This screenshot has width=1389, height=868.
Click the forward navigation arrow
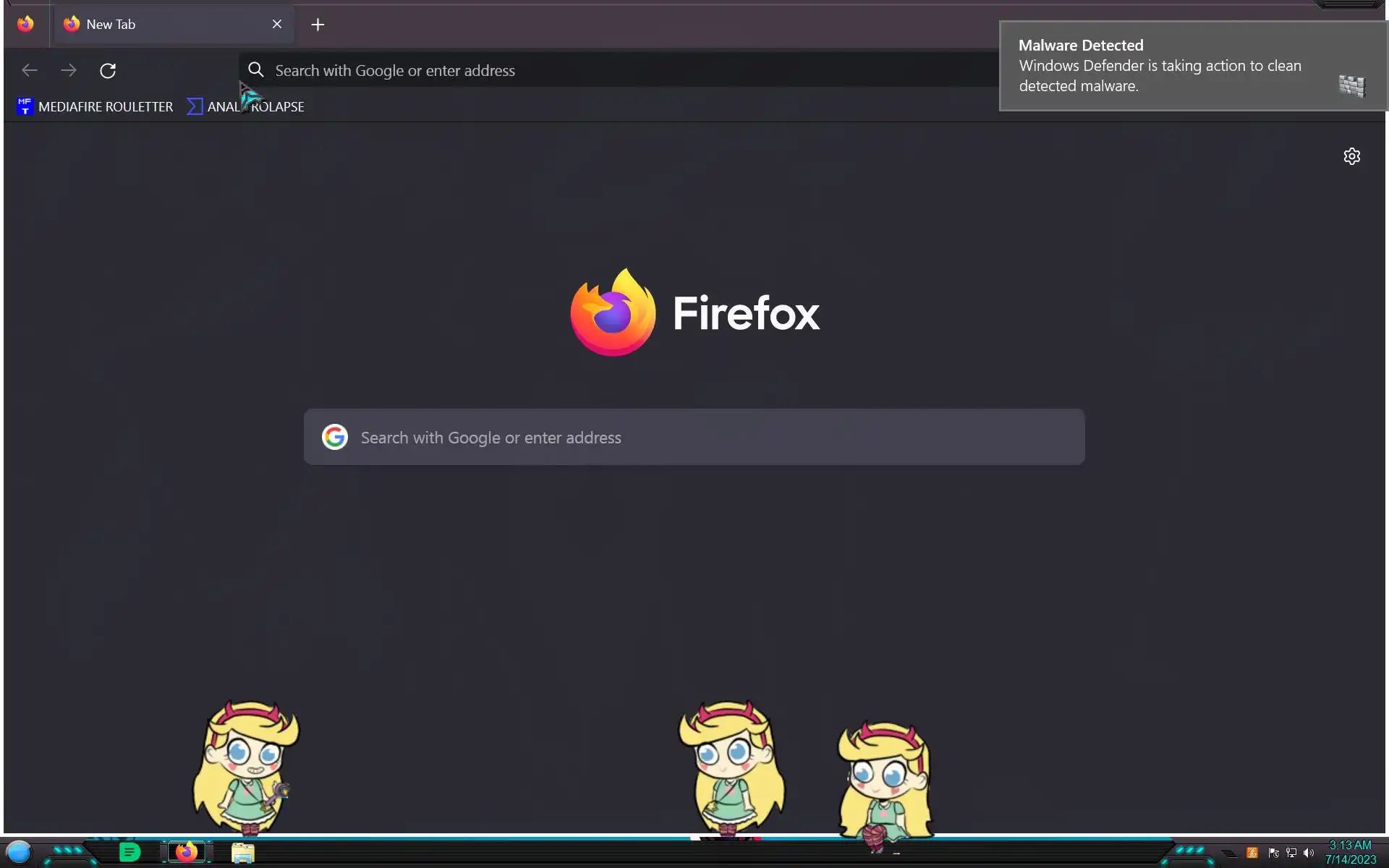click(x=69, y=70)
